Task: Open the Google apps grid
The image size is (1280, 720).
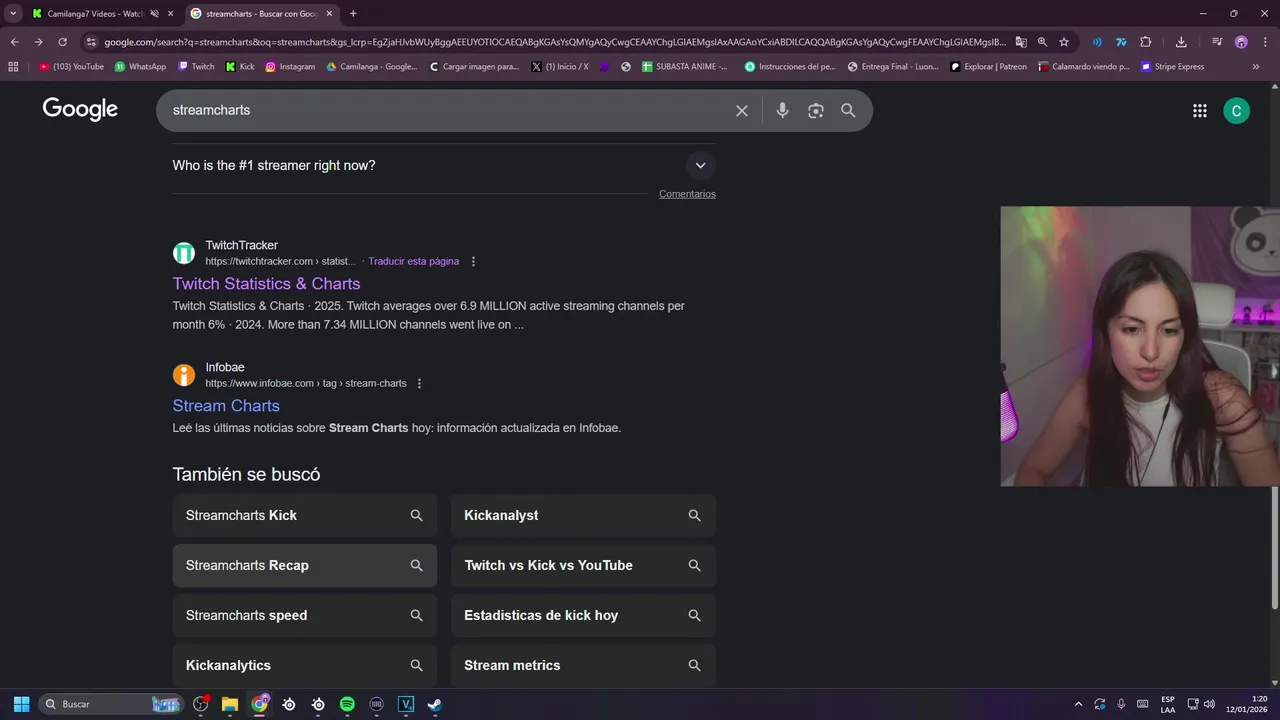Action: (x=1200, y=111)
